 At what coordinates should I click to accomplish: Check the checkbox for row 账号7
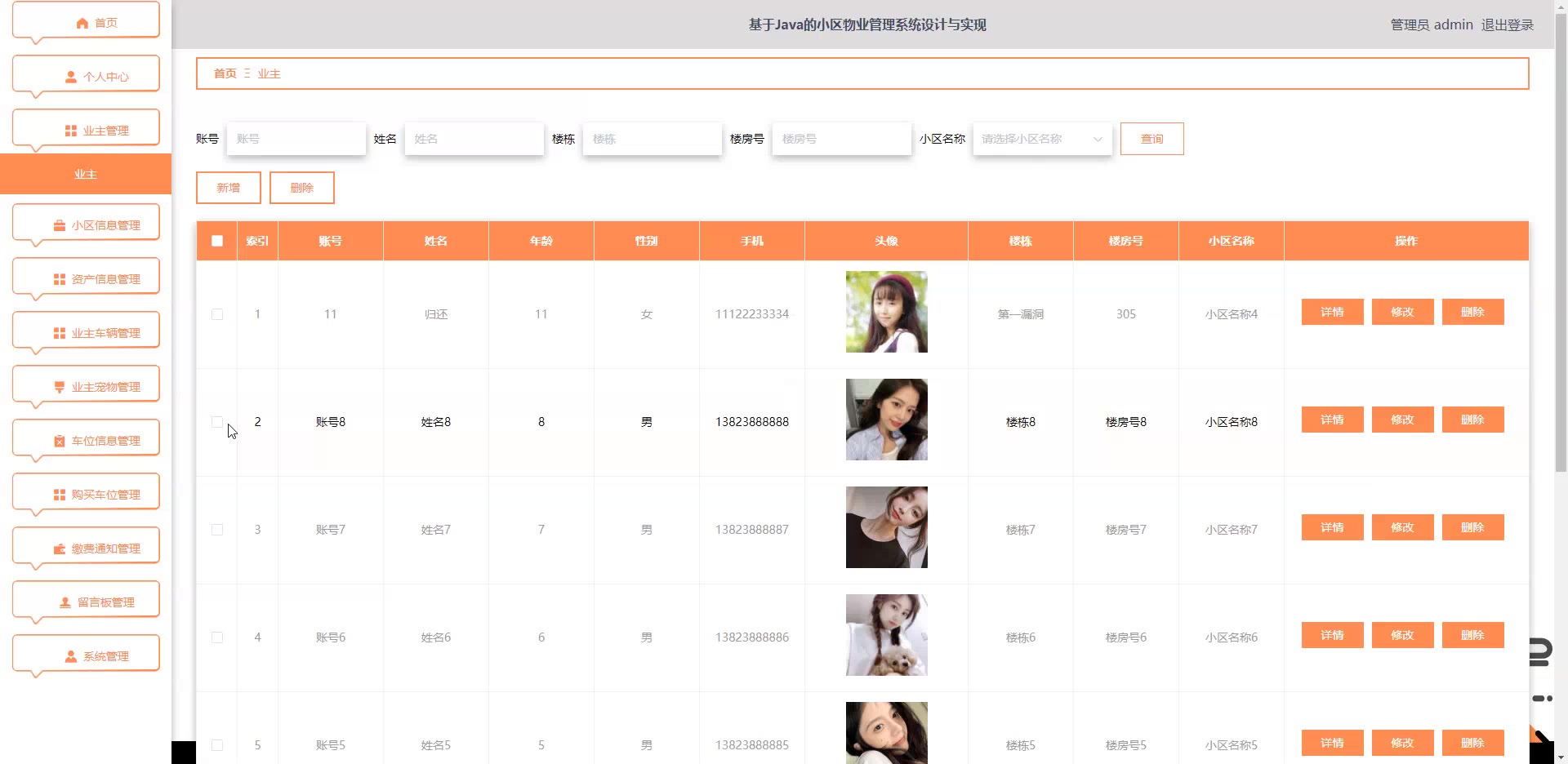coord(217,530)
